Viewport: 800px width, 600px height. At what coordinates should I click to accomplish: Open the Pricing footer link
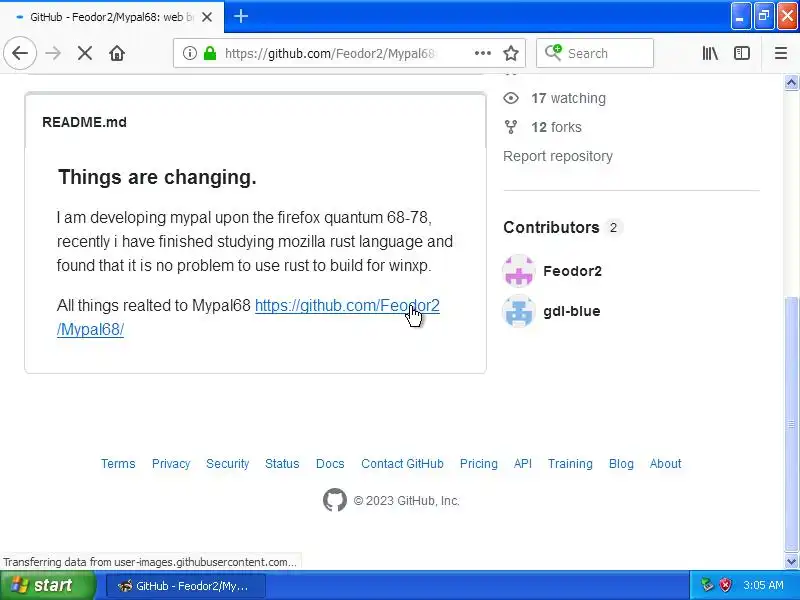(x=479, y=463)
